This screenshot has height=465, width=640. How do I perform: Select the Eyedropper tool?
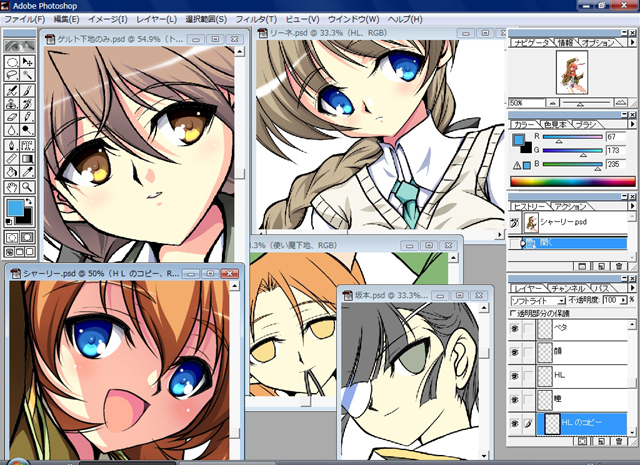click(x=27, y=172)
